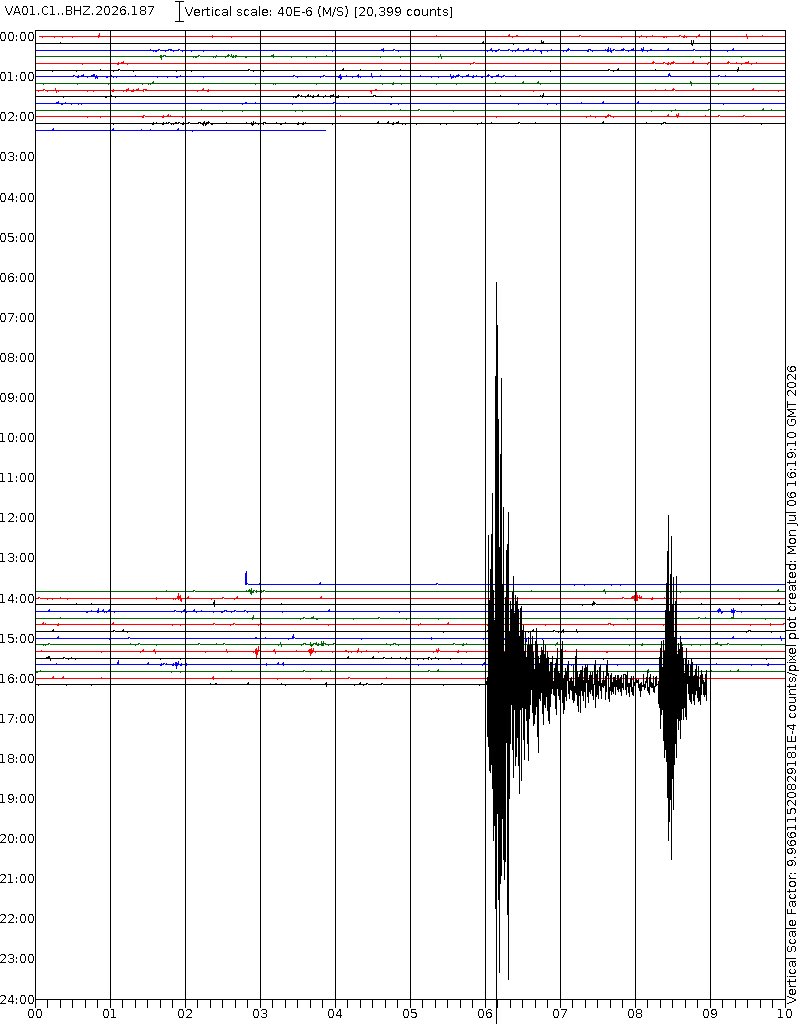
Task: Select the 10:00 hour label
Action: pos(18,438)
